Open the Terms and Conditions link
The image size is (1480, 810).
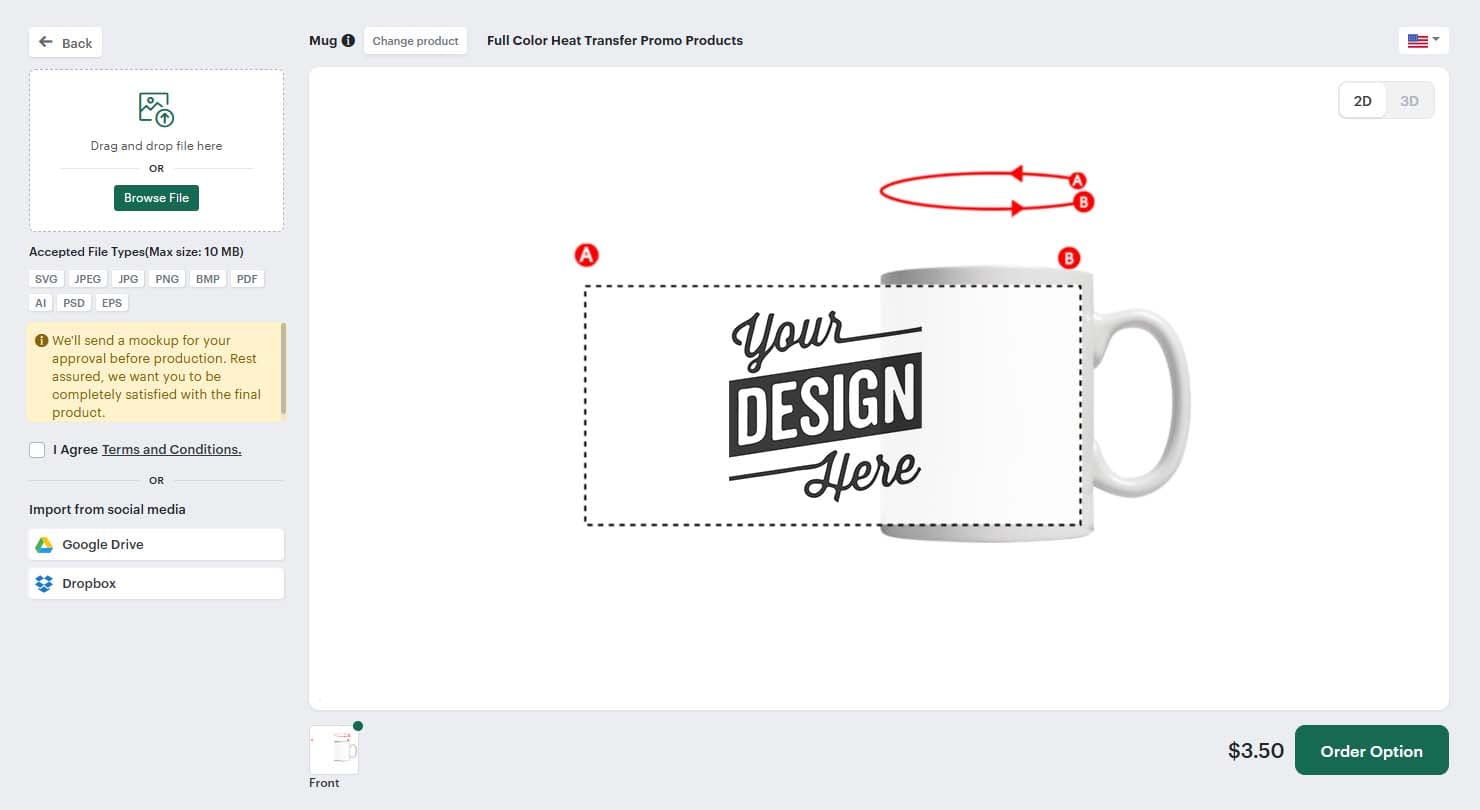[x=171, y=450]
